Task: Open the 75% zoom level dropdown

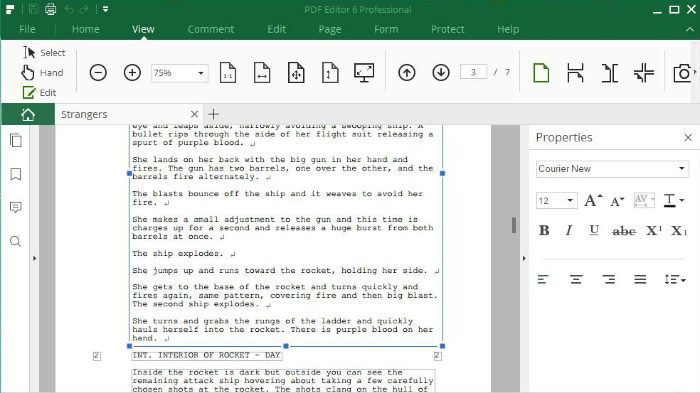Action: coord(201,73)
